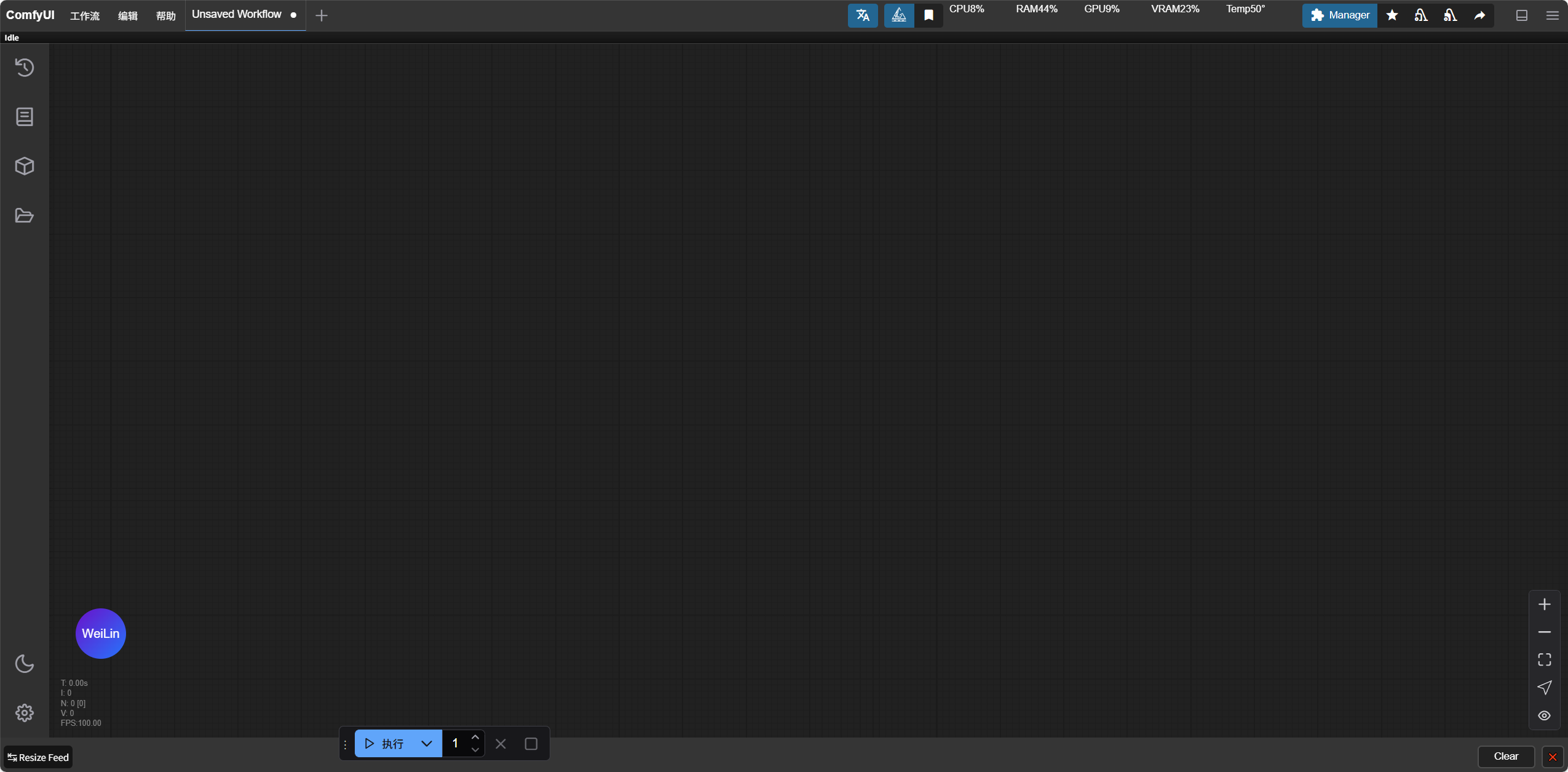This screenshot has width=1568, height=772.
Task: Open the 工作流 menu
Action: [85, 15]
